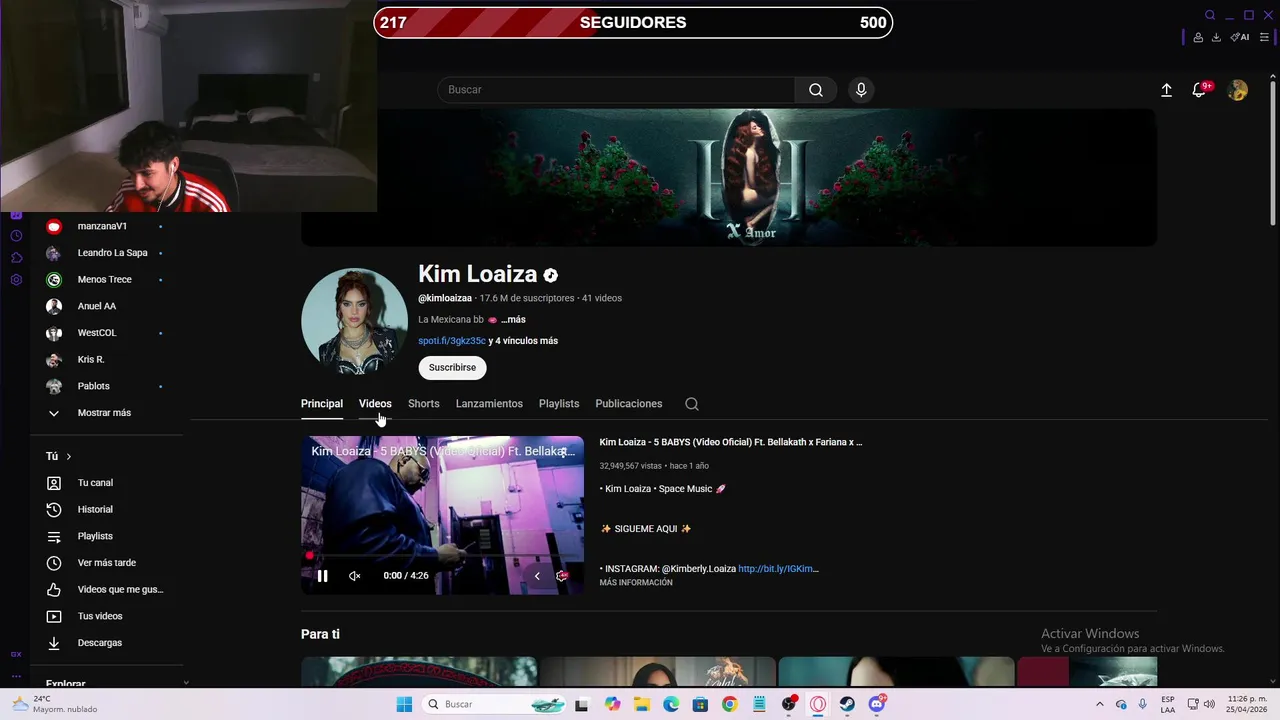The image size is (1280, 720).
Task: Search within Kim Loaiza's channel via magnifier
Action: (692, 404)
